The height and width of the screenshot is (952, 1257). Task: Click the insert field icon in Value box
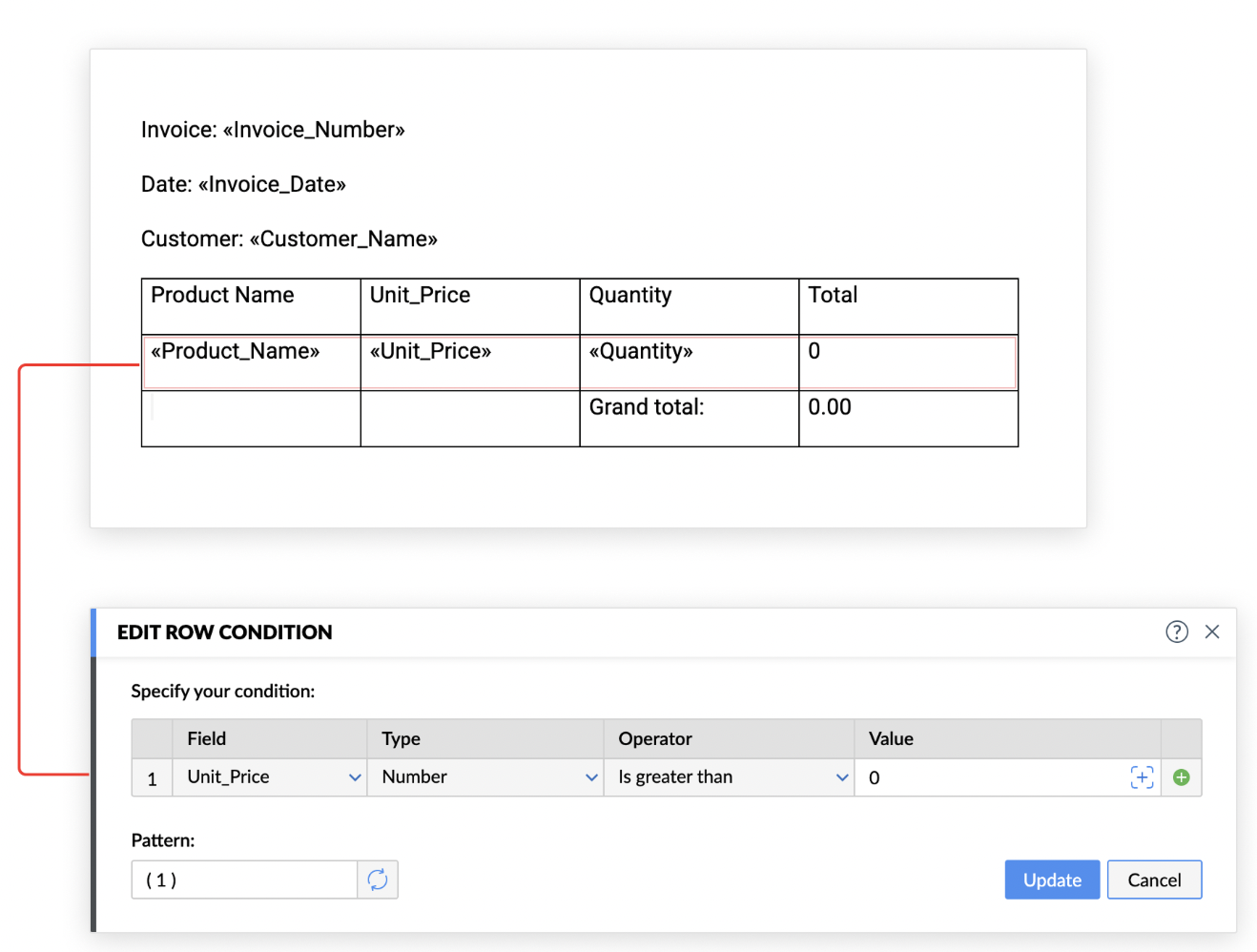(x=1142, y=777)
